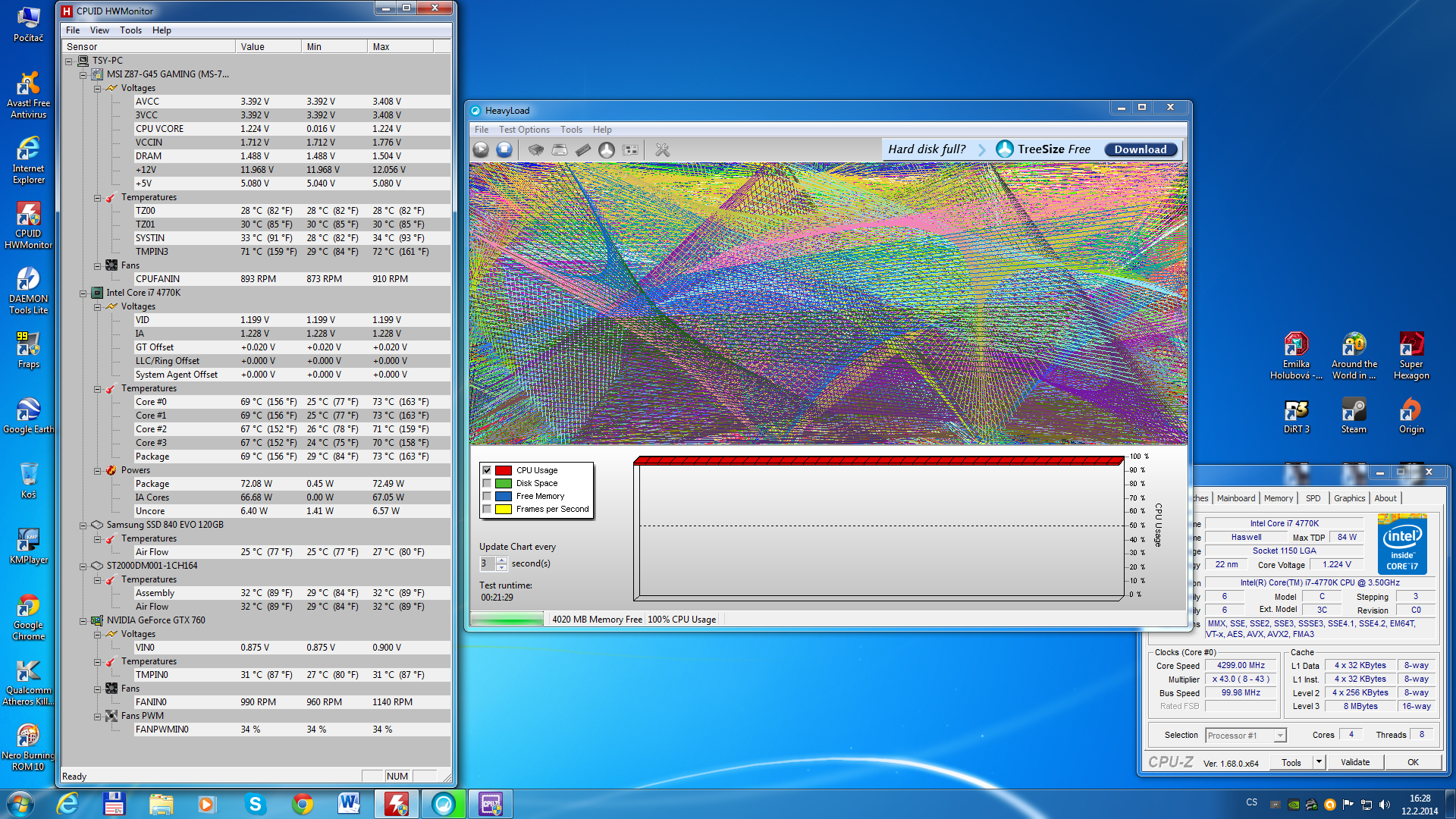Collapse the Intel Core i7 4770K node
This screenshot has width=1456, height=819.
(83, 293)
